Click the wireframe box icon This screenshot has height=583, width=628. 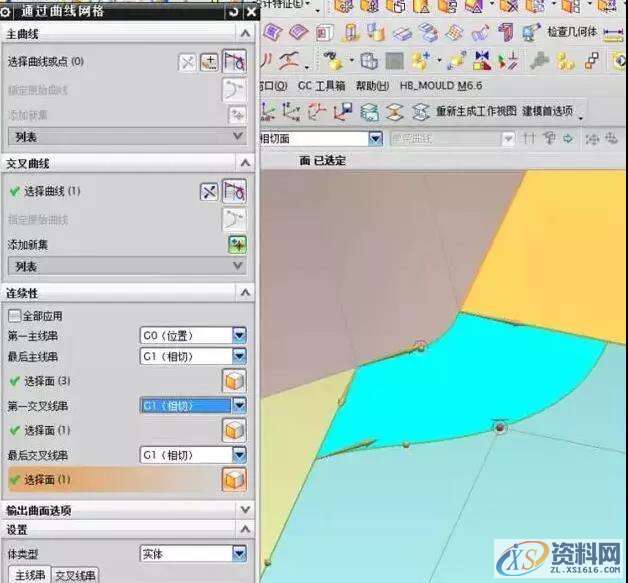(369, 61)
